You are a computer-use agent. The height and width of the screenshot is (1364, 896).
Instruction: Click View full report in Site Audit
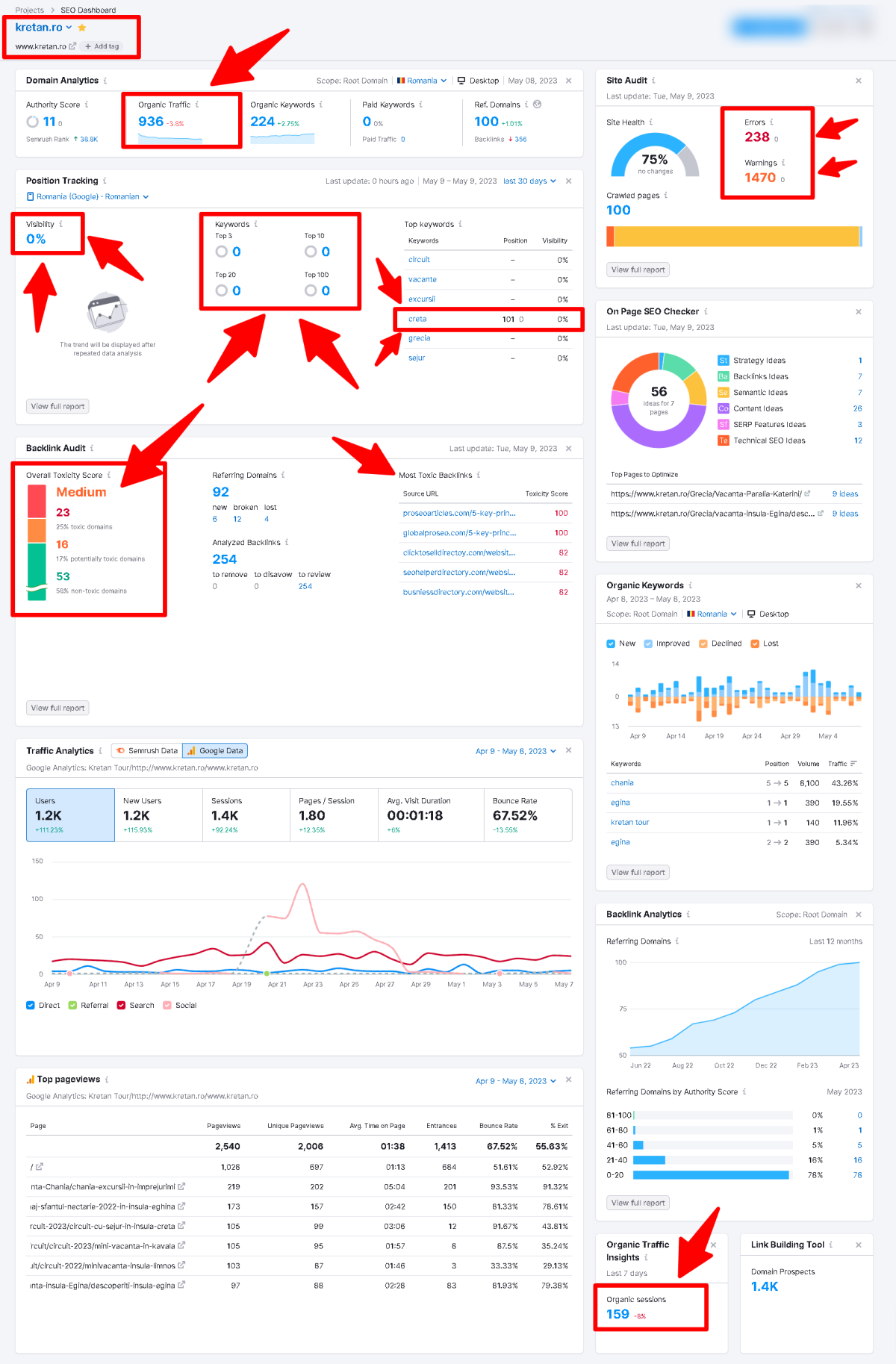coord(638,270)
